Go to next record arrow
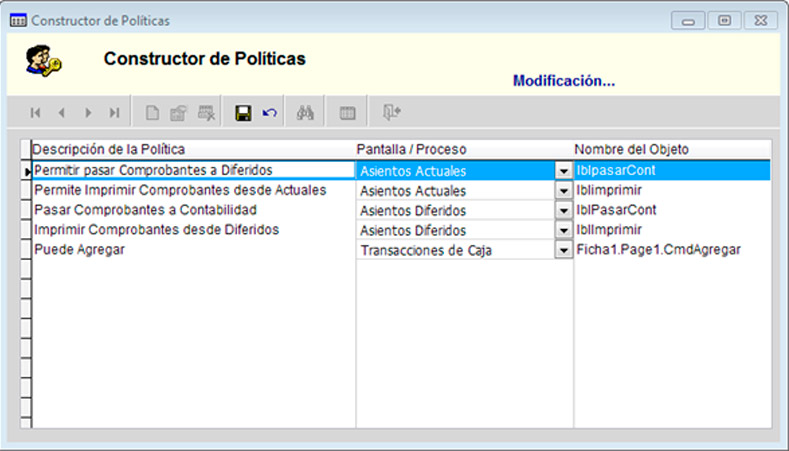 pyautogui.click(x=88, y=113)
